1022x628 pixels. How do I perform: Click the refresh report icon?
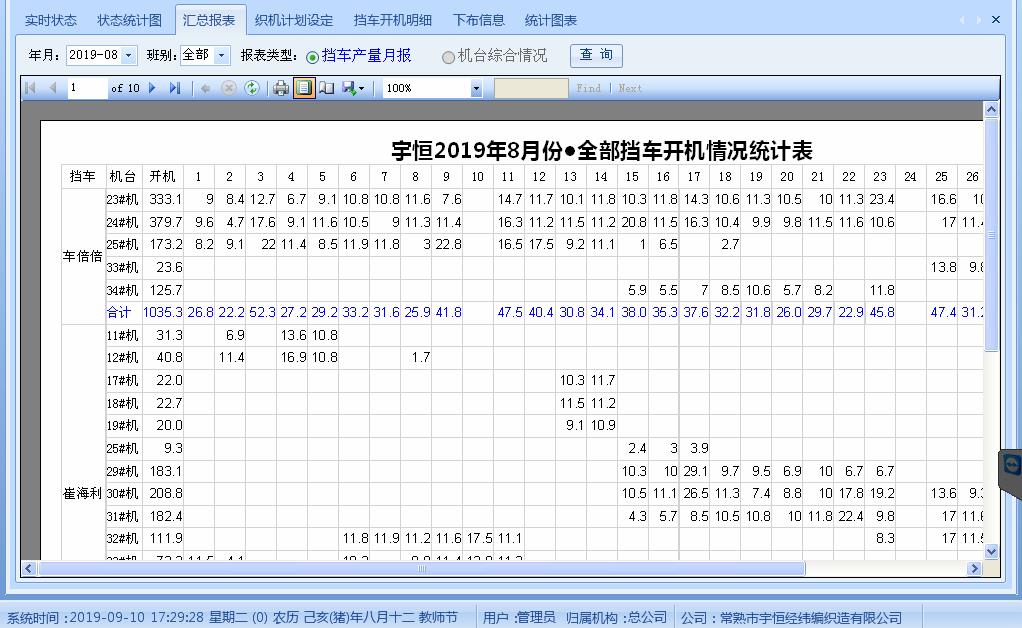pyautogui.click(x=252, y=88)
